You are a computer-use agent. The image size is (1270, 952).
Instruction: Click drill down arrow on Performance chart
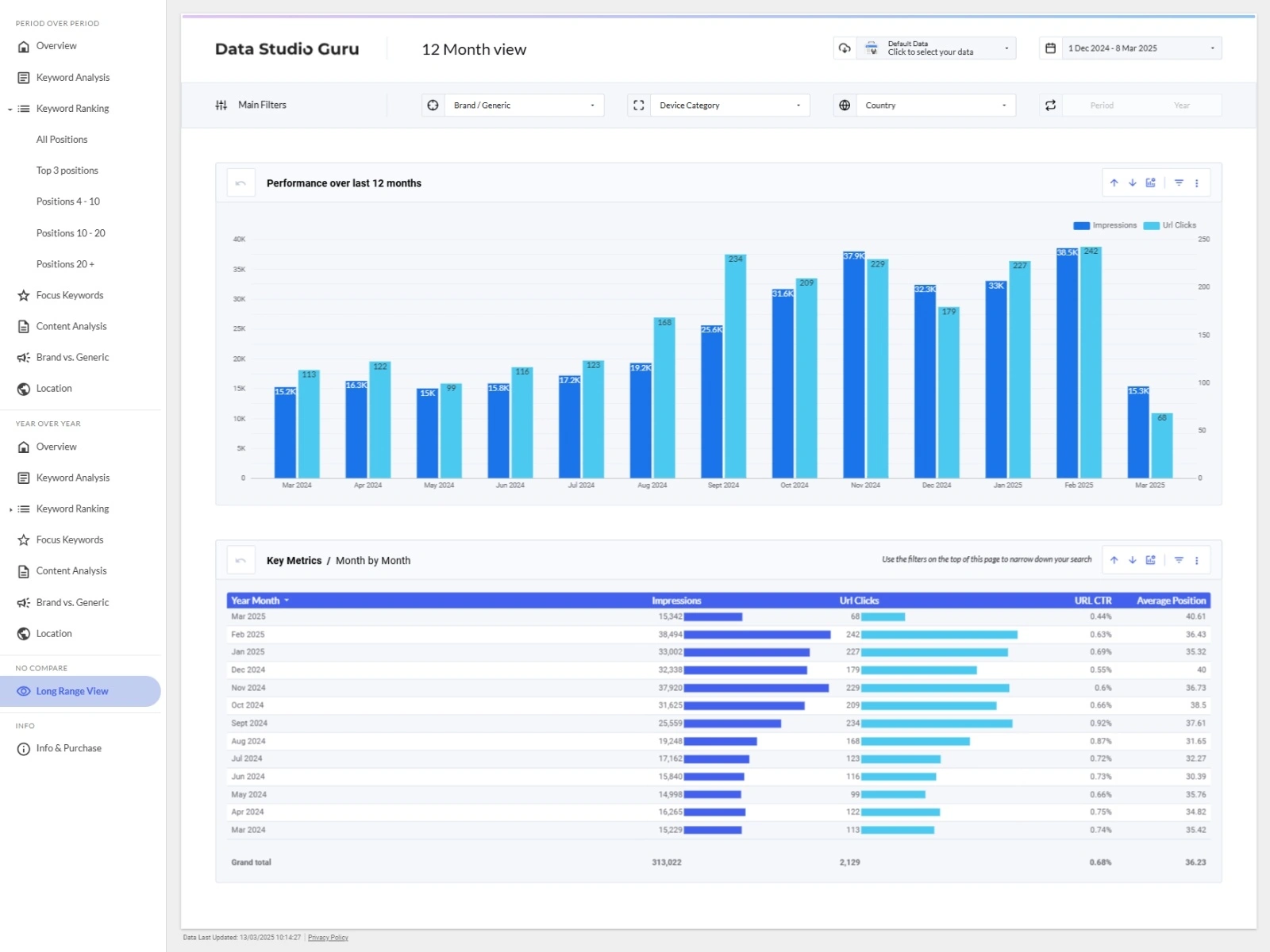(x=1133, y=183)
